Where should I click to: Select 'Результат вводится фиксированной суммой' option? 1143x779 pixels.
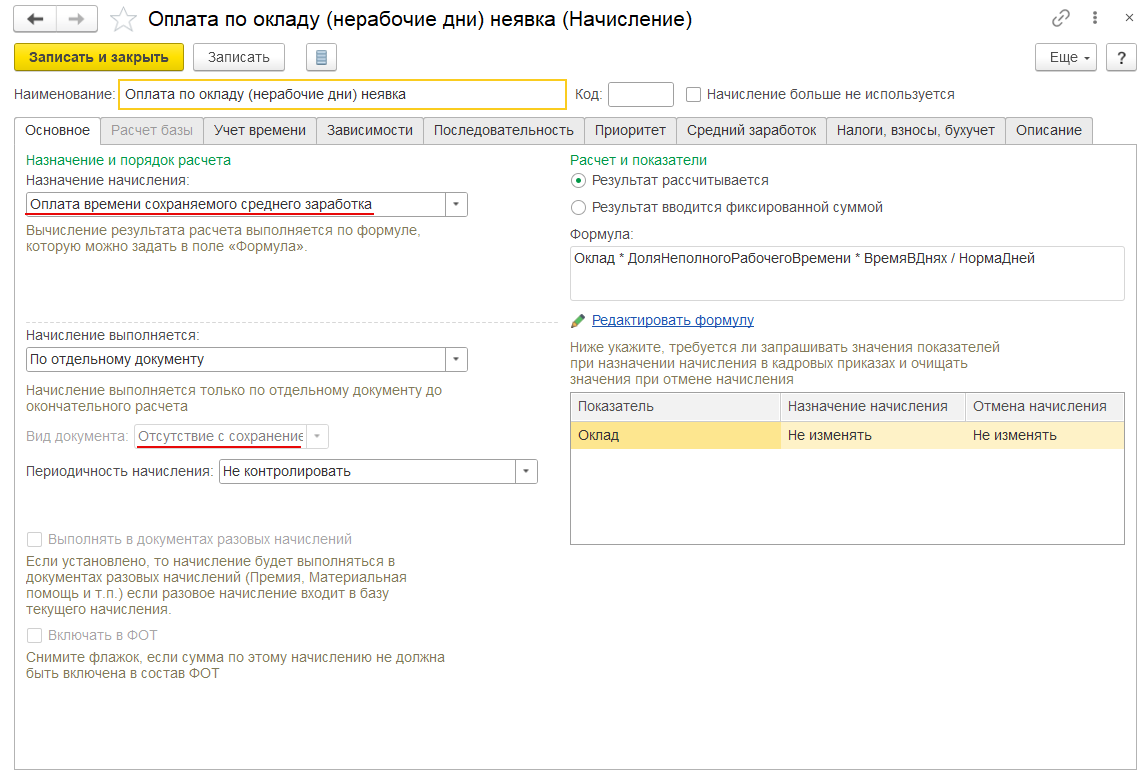(578, 208)
